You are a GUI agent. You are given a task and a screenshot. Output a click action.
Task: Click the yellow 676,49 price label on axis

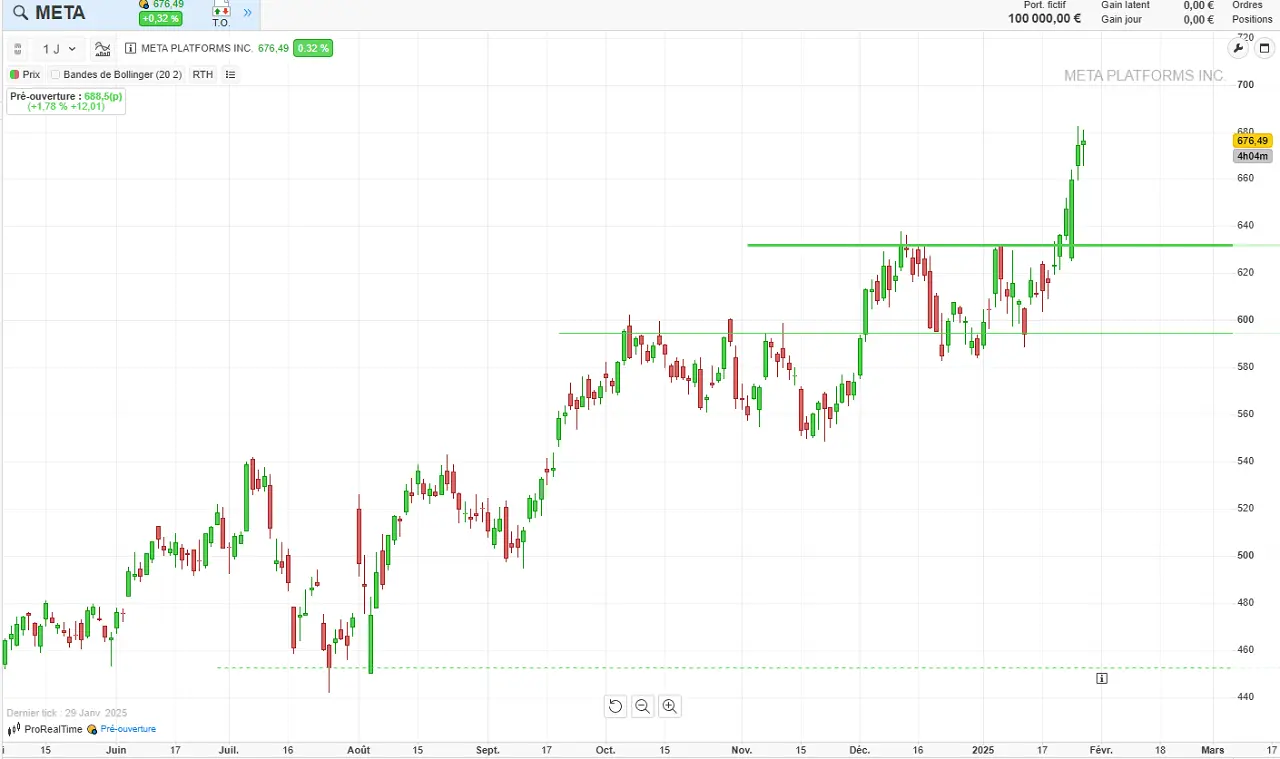(1252, 141)
